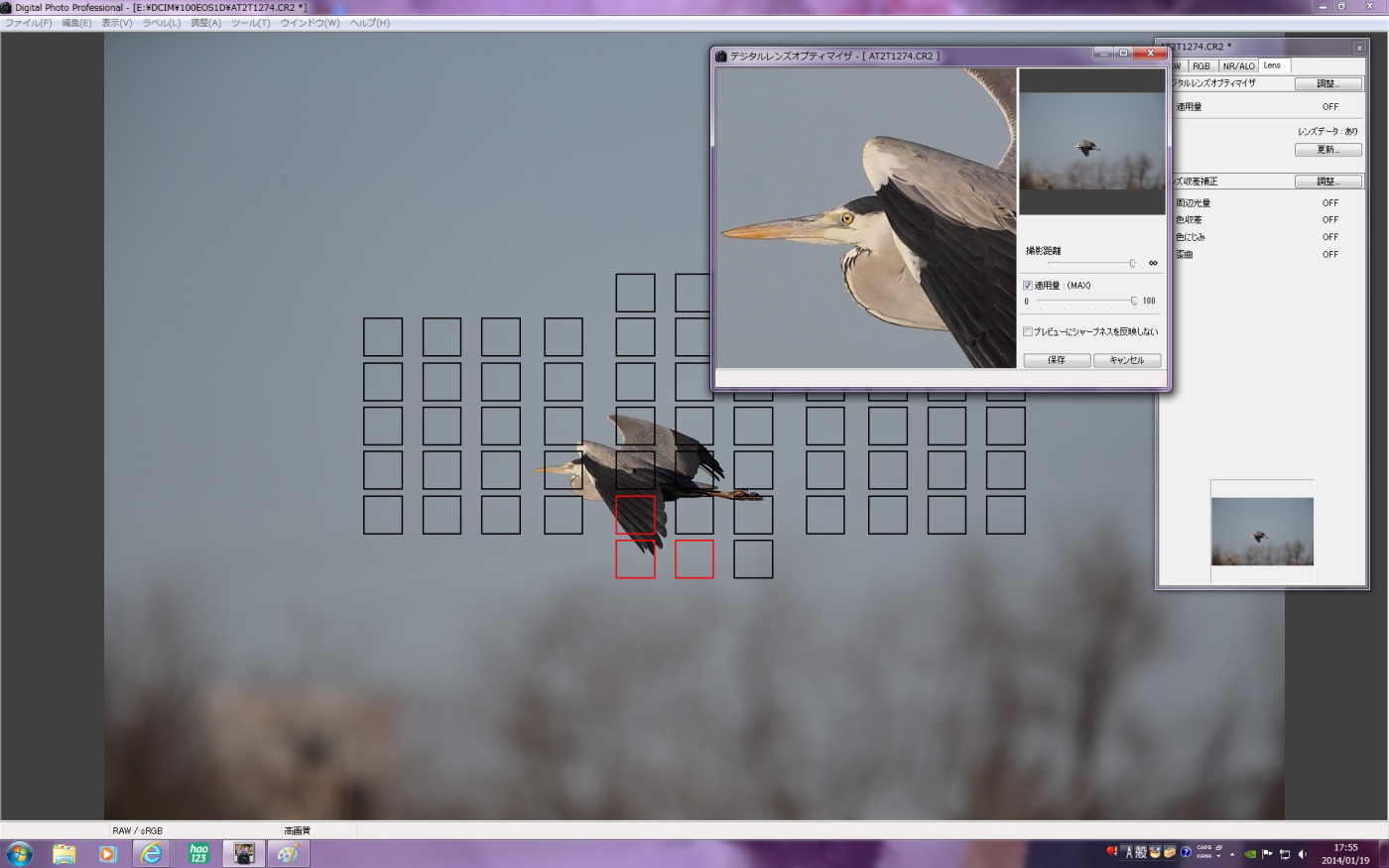The height and width of the screenshot is (868, 1389).
Task: Open the ツール(T) menu
Action: coord(250,23)
